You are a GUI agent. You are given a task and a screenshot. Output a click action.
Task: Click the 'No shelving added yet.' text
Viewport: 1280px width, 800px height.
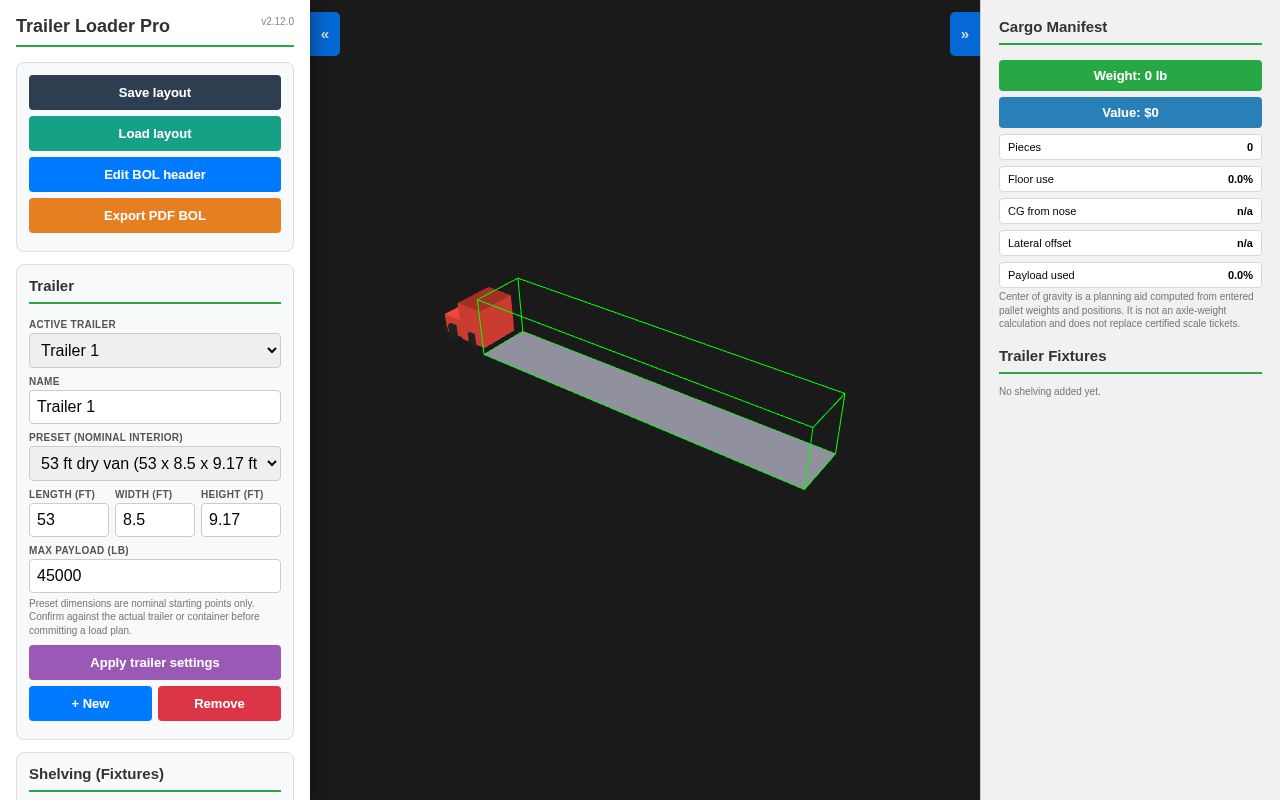1049,391
